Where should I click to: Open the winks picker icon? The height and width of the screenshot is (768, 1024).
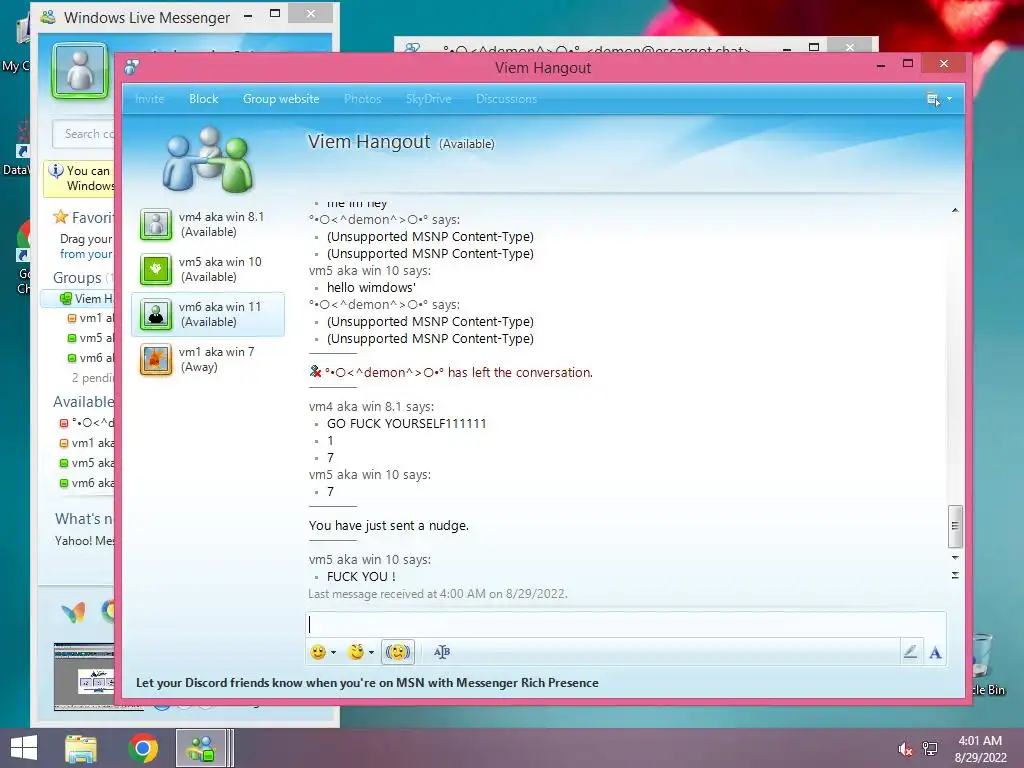(x=356, y=652)
